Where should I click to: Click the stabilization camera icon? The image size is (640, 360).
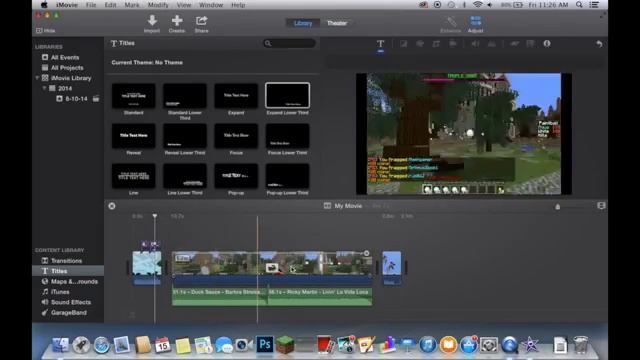coord(453,44)
